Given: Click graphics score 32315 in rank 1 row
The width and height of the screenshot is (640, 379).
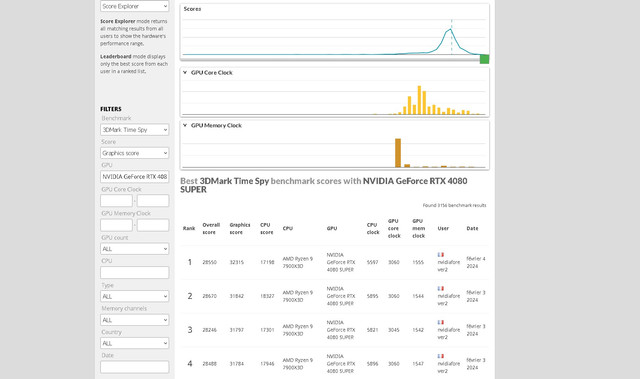Looking at the screenshot, I should pyautogui.click(x=236, y=262).
